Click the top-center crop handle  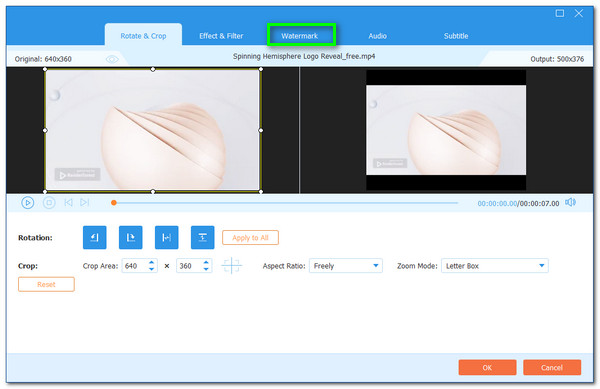153,69
